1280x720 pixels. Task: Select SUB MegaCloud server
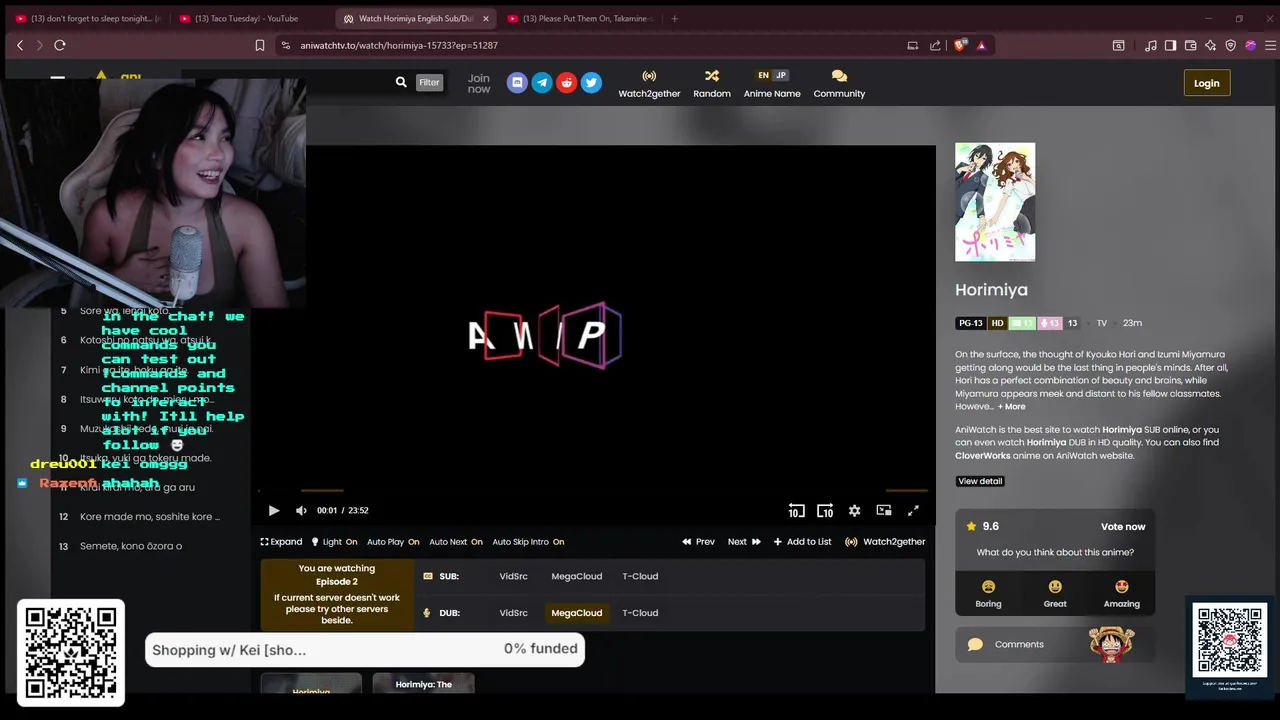(x=577, y=576)
